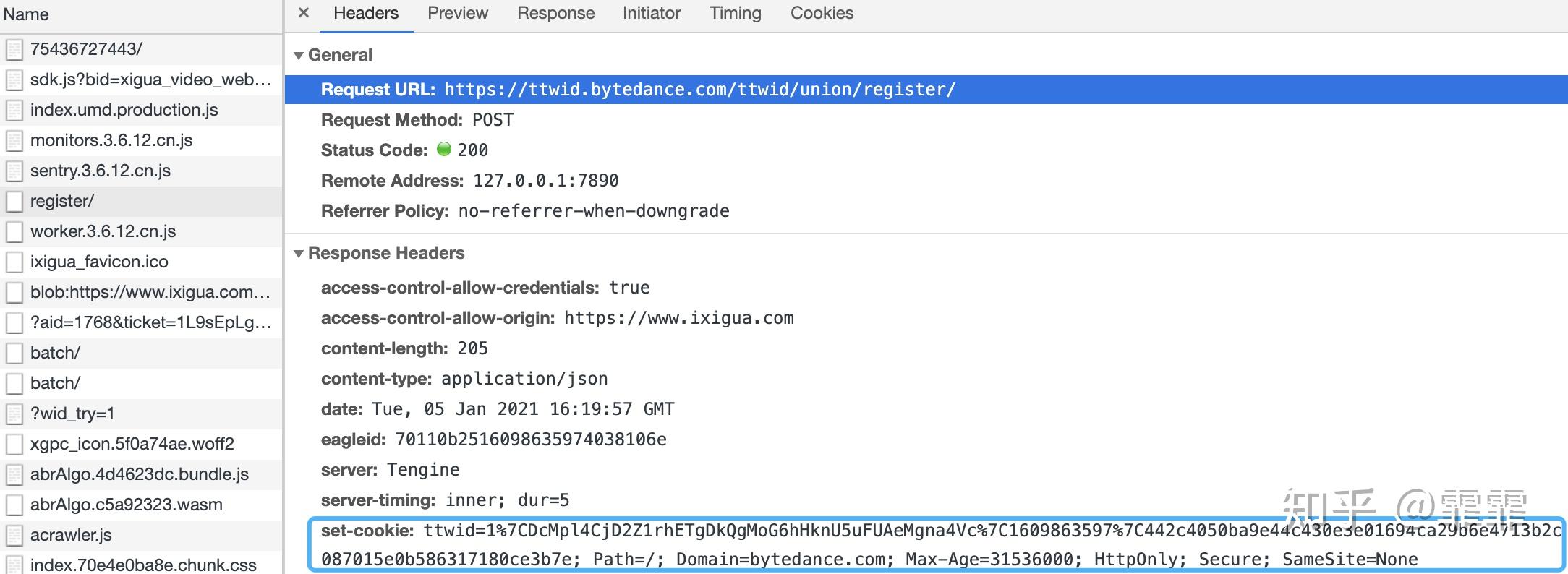The image size is (1568, 574).
Task: Click the file icon for sentry.3.6.12.cn.js
Action: (x=14, y=171)
